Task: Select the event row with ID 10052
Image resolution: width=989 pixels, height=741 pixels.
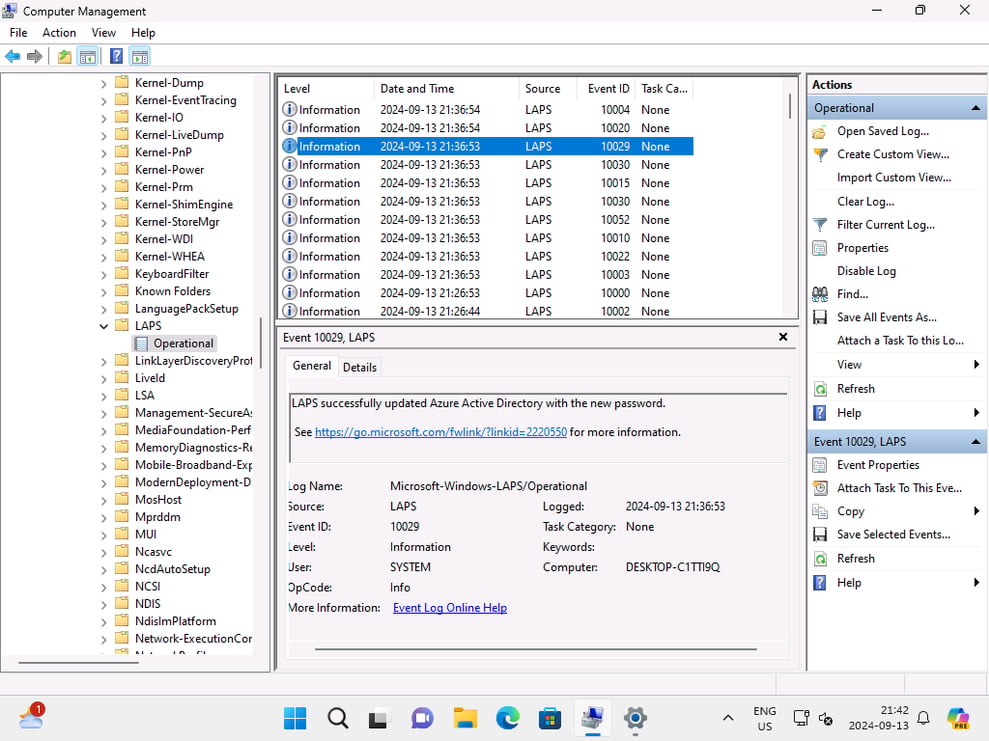Action: pyautogui.click(x=487, y=220)
